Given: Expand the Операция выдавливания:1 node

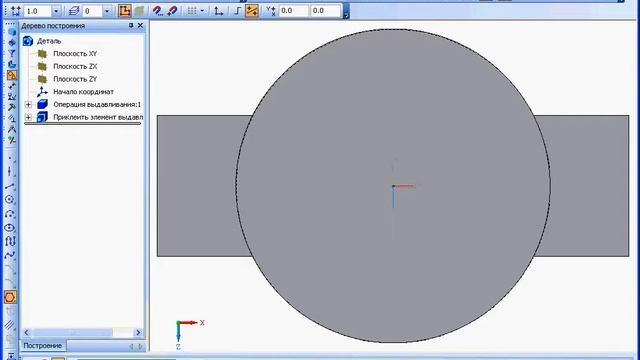Looking at the screenshot, I should (28, 105).
